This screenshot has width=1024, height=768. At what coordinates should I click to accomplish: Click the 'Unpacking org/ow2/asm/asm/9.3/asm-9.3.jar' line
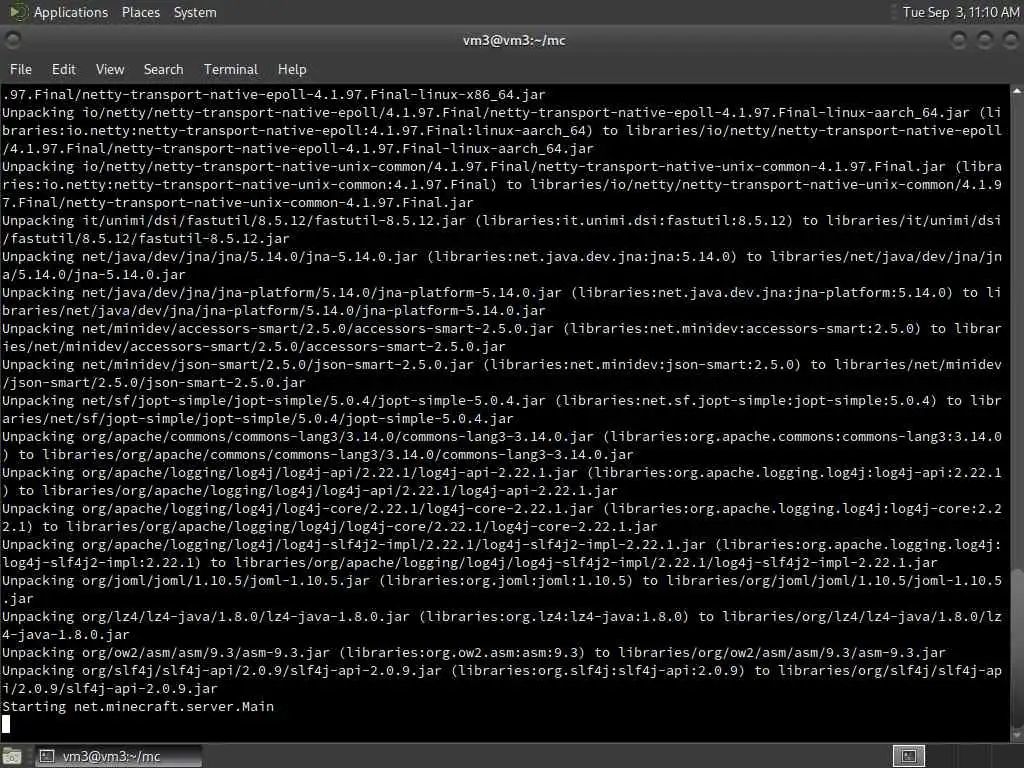473,652
